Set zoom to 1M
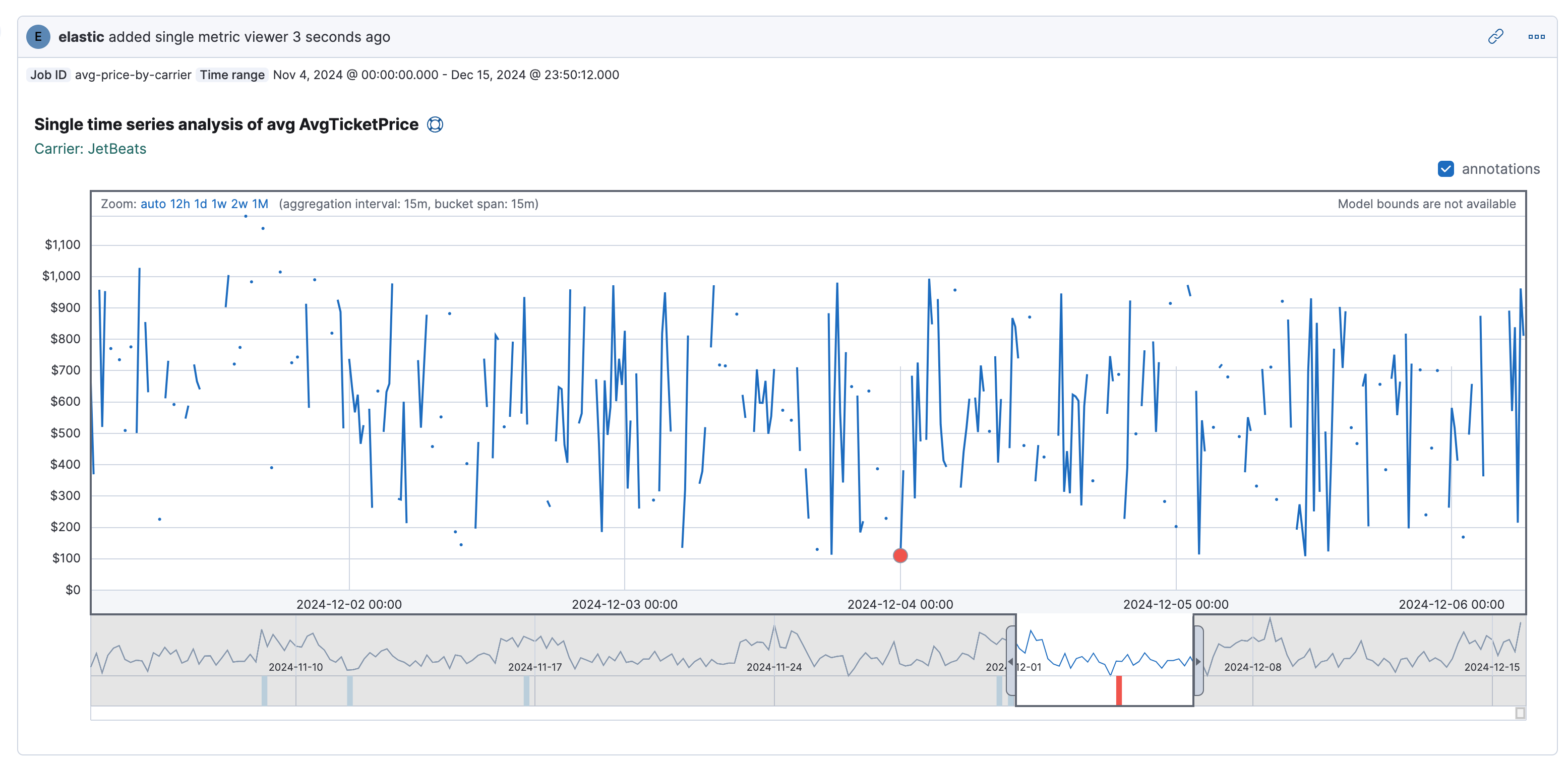This screenshot has height=763, width=1568. click(260, 204)
